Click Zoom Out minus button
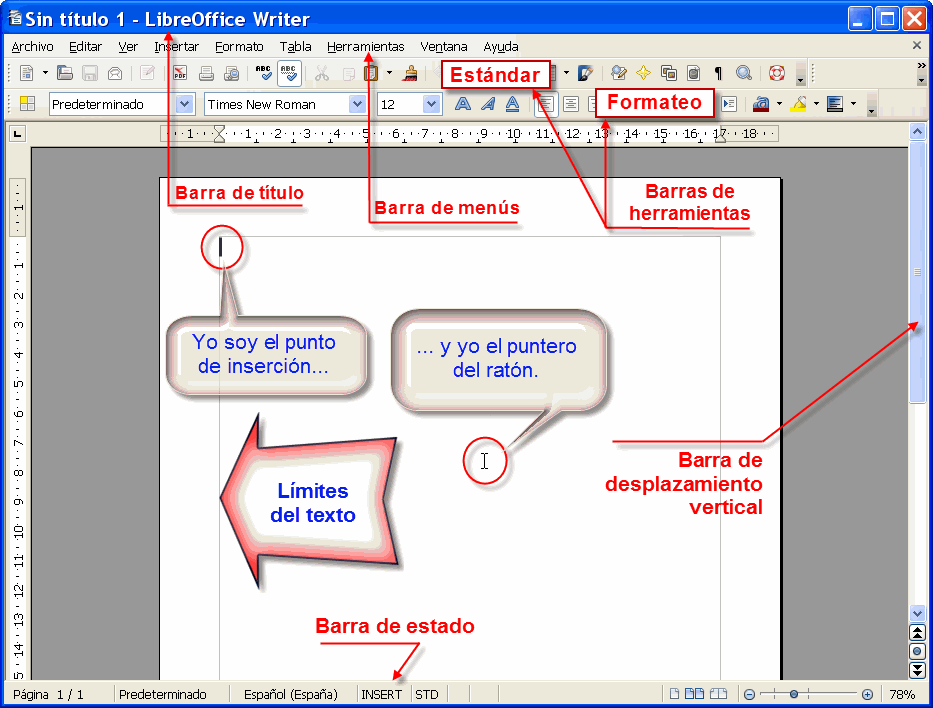Viewport: 933px width, 708px height. [750, 694]
